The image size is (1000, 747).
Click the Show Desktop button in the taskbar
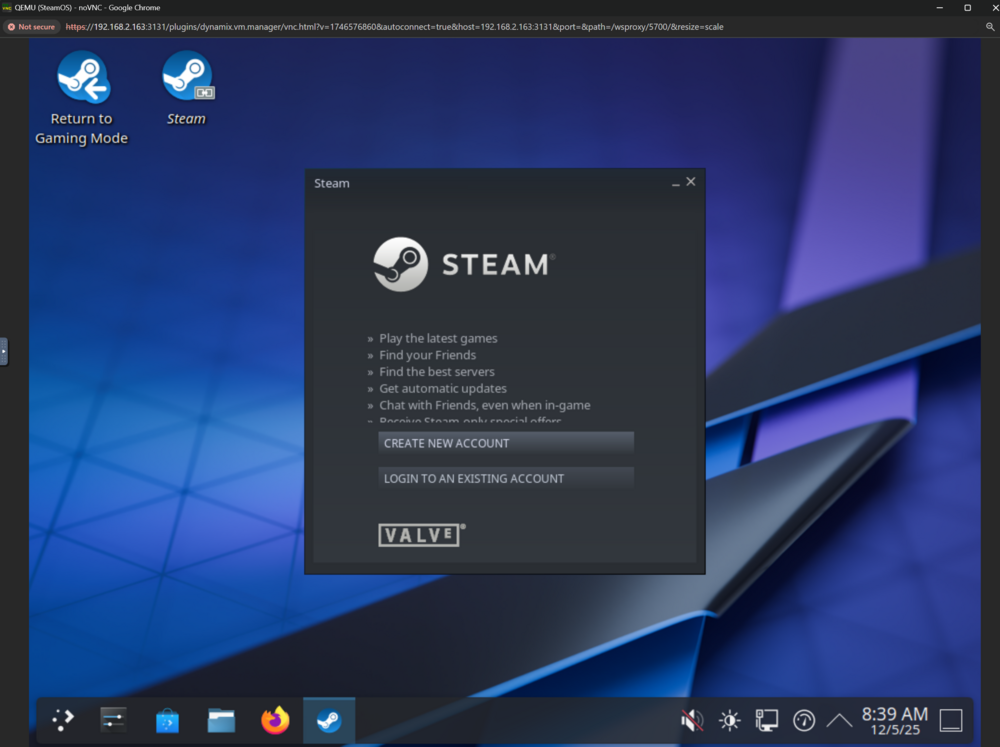(x=950, y=720)
